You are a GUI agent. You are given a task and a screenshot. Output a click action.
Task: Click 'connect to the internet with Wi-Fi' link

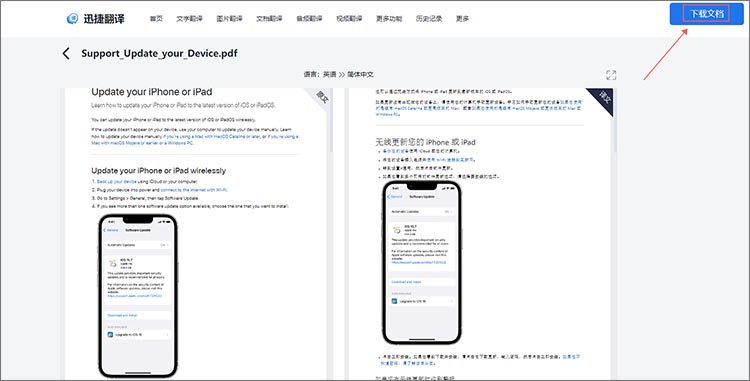coord(194,190)
